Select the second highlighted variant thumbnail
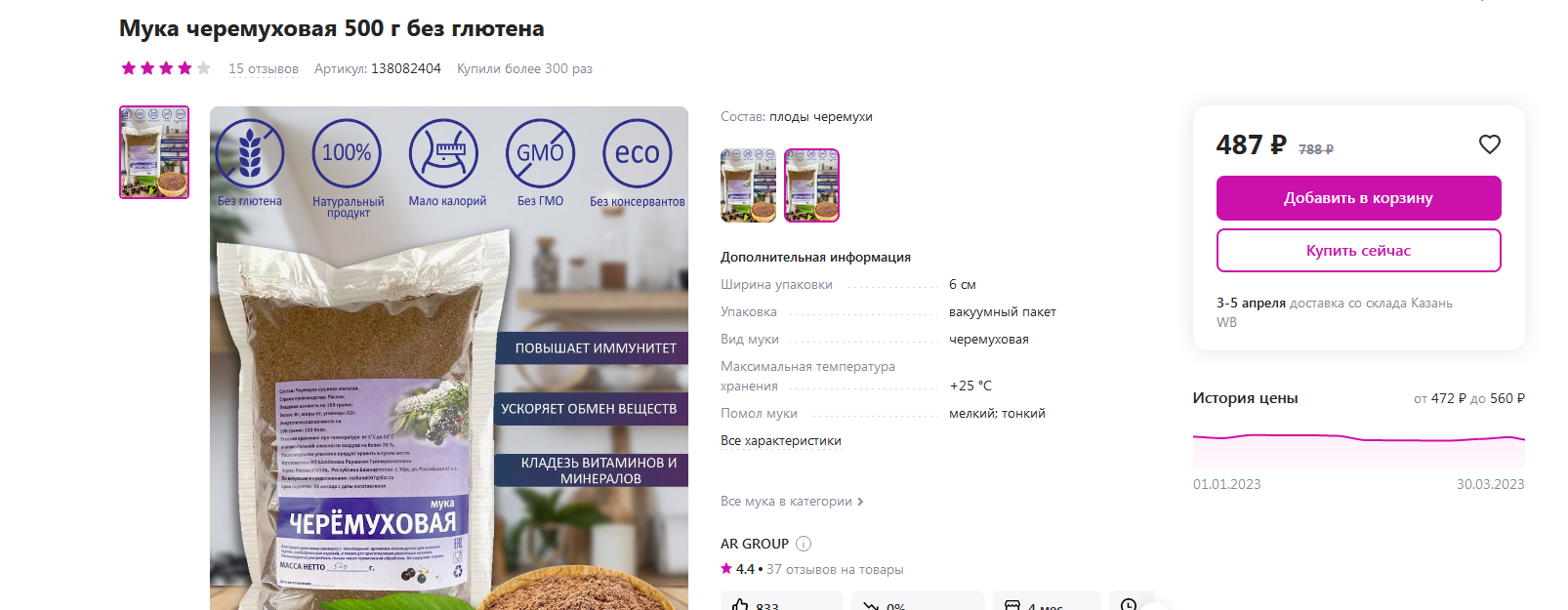The image size is (1568, 610). 811,185
